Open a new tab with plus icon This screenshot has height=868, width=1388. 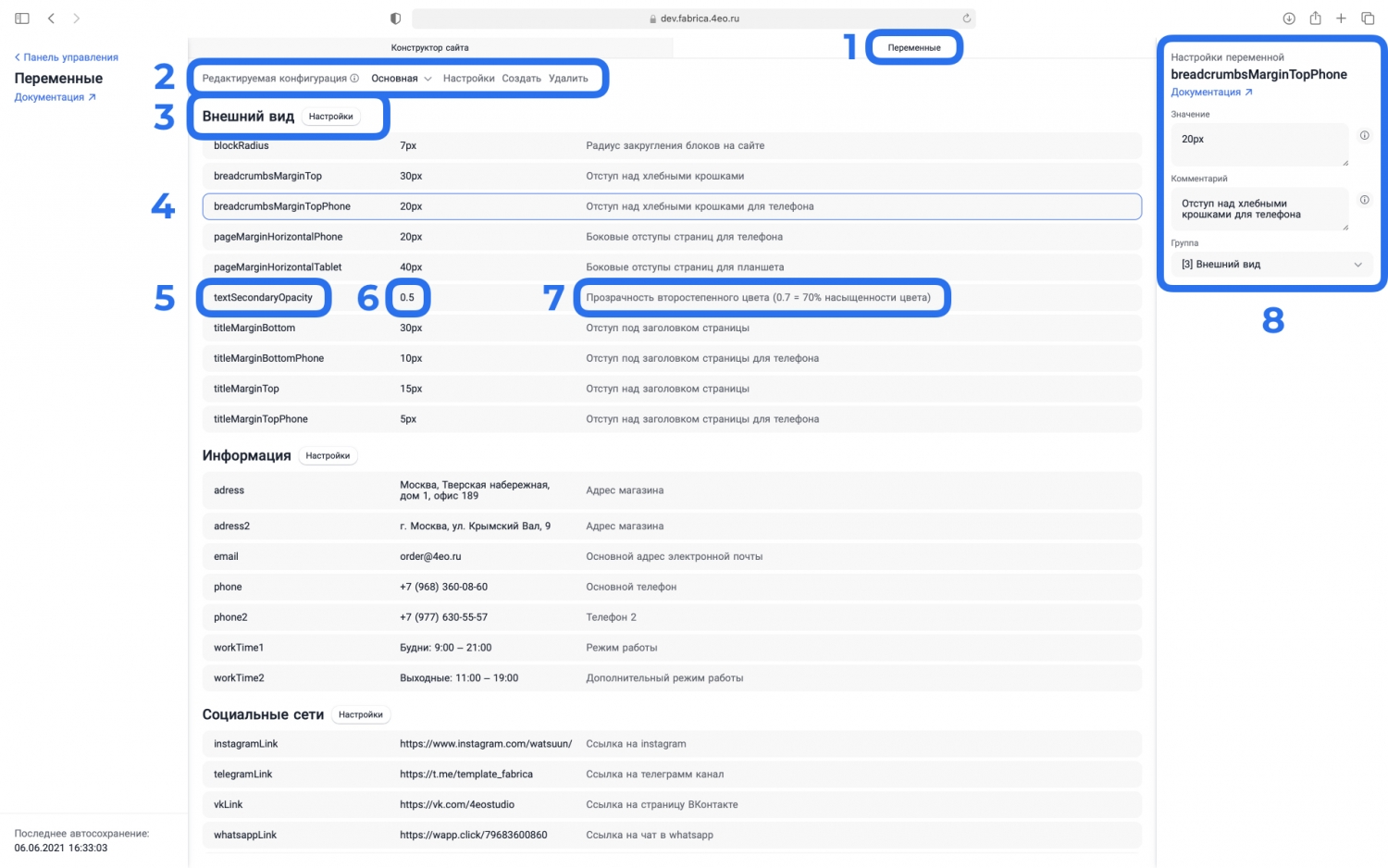point(1341,19)
